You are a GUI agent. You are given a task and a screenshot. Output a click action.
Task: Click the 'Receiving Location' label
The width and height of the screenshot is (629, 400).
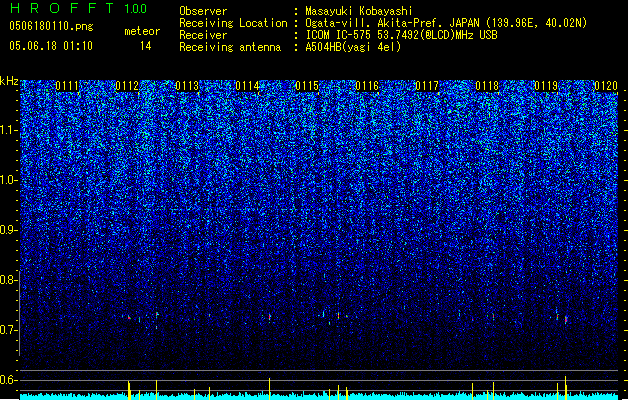click(x=233, y=23)
